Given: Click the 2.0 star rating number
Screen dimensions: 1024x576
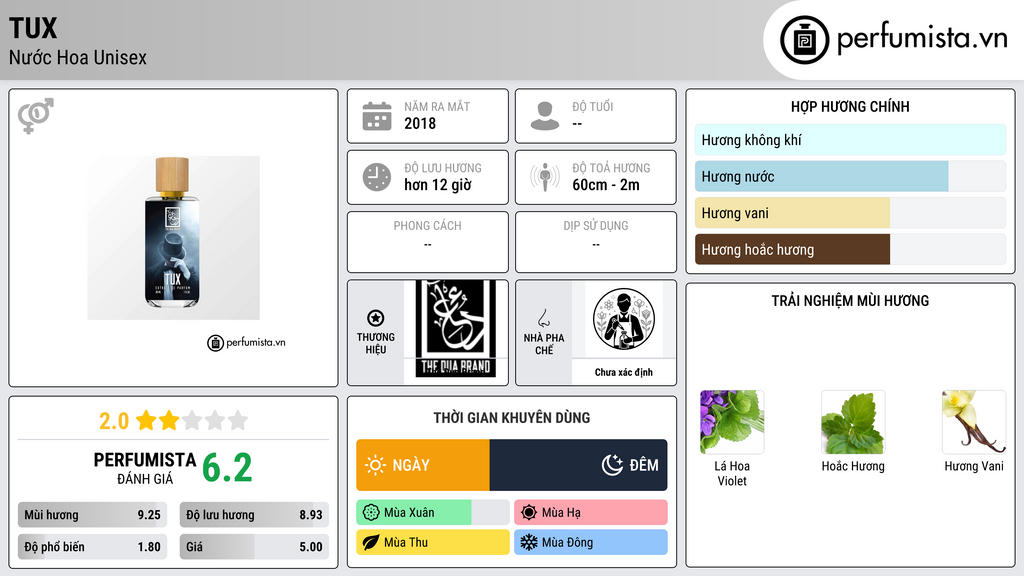Looking at the screenshot, I should pyautogui.click(x=114, y=421).
